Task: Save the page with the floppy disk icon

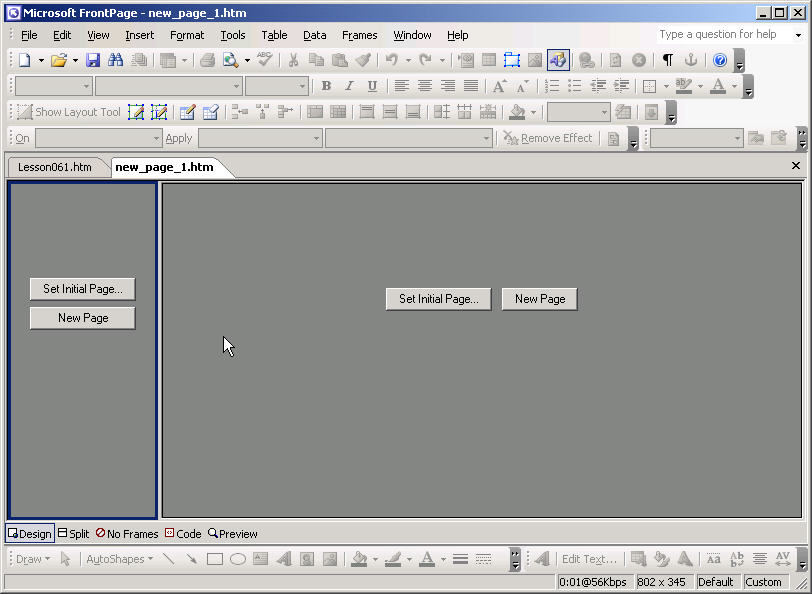Action: (x=93, y=60)
